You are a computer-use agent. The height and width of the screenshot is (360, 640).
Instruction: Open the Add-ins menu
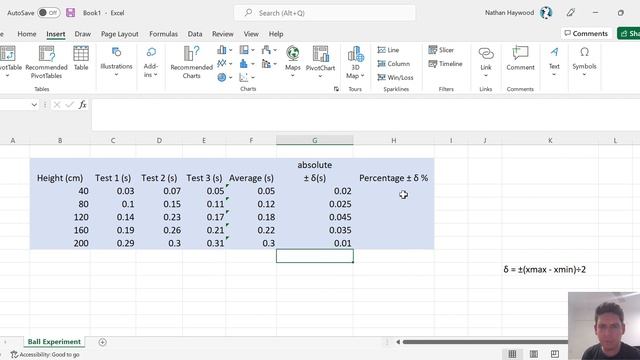click(x=151, y=62)
